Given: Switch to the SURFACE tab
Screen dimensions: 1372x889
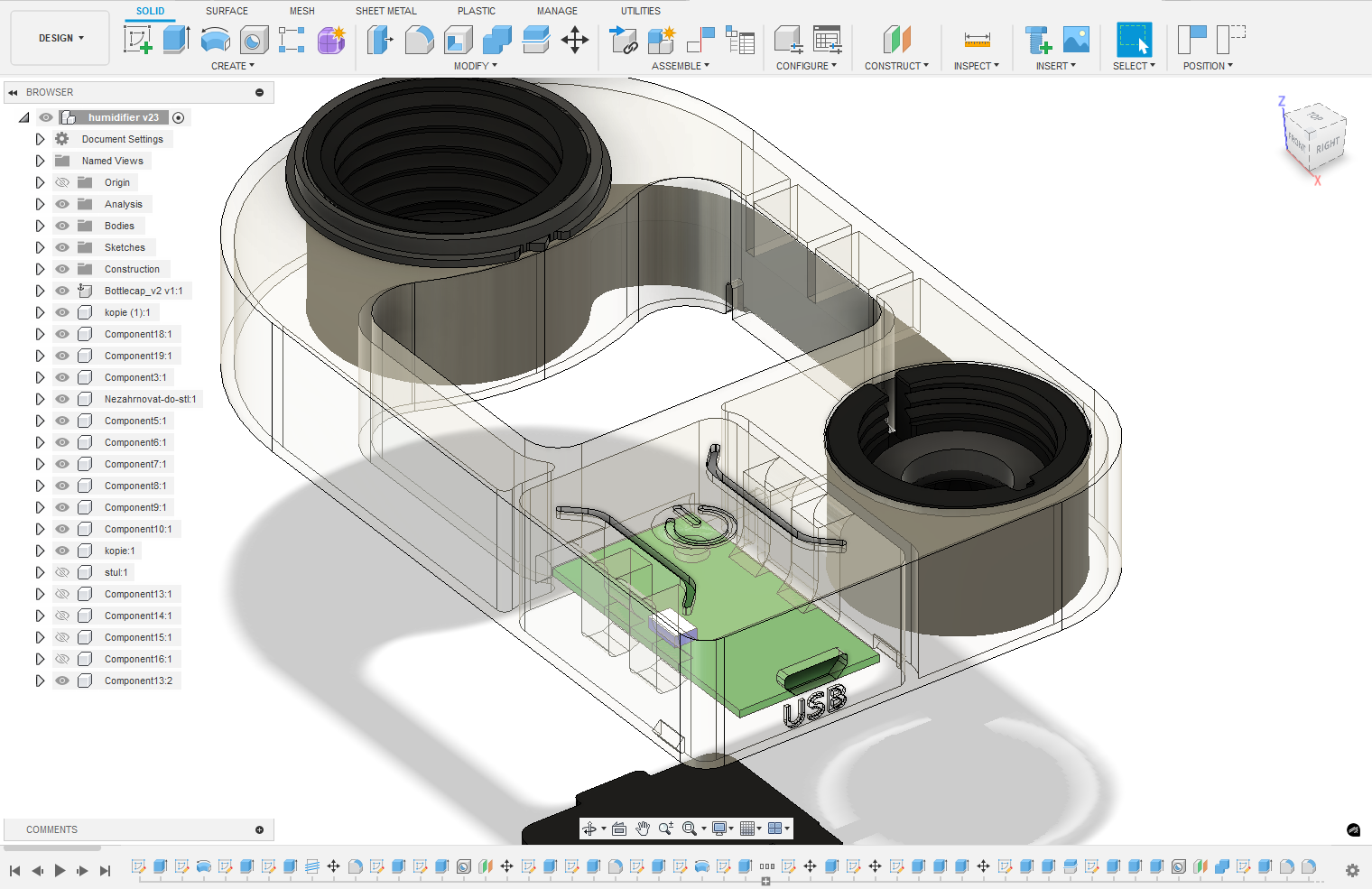Looking at the screenshot, I should (x=227, y=11).
